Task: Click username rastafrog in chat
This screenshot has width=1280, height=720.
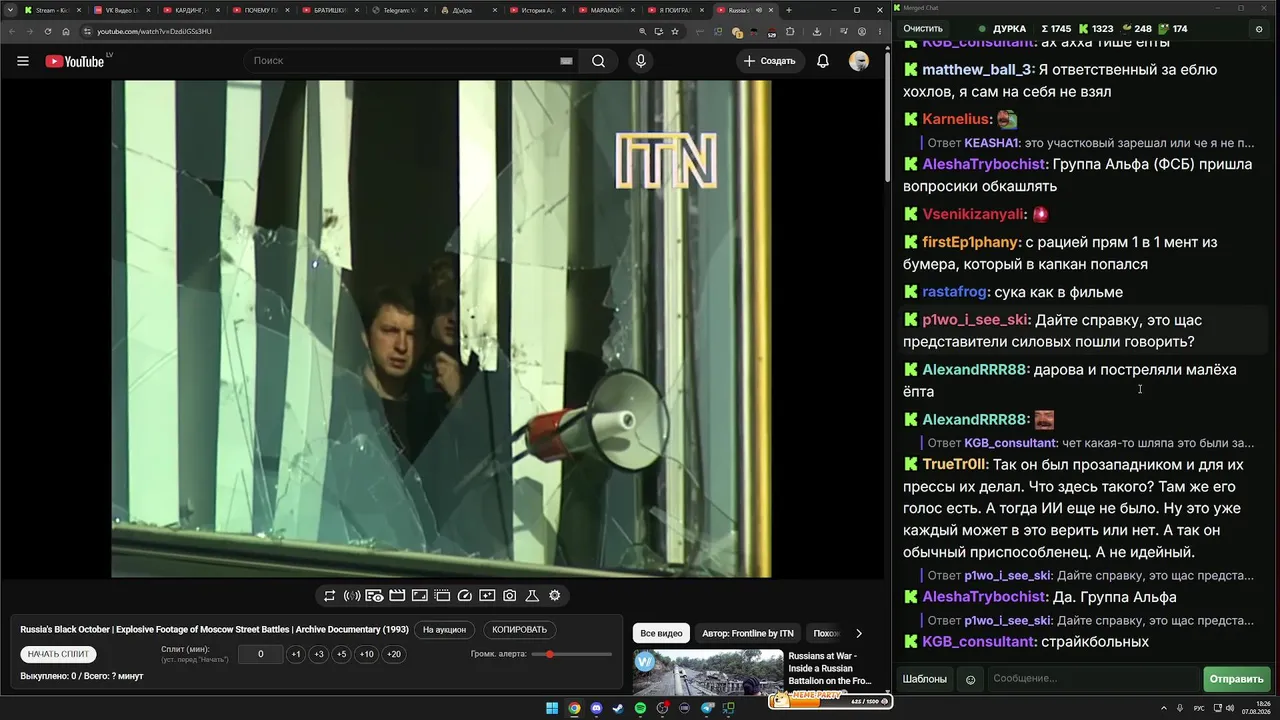Action: [954, 292]
